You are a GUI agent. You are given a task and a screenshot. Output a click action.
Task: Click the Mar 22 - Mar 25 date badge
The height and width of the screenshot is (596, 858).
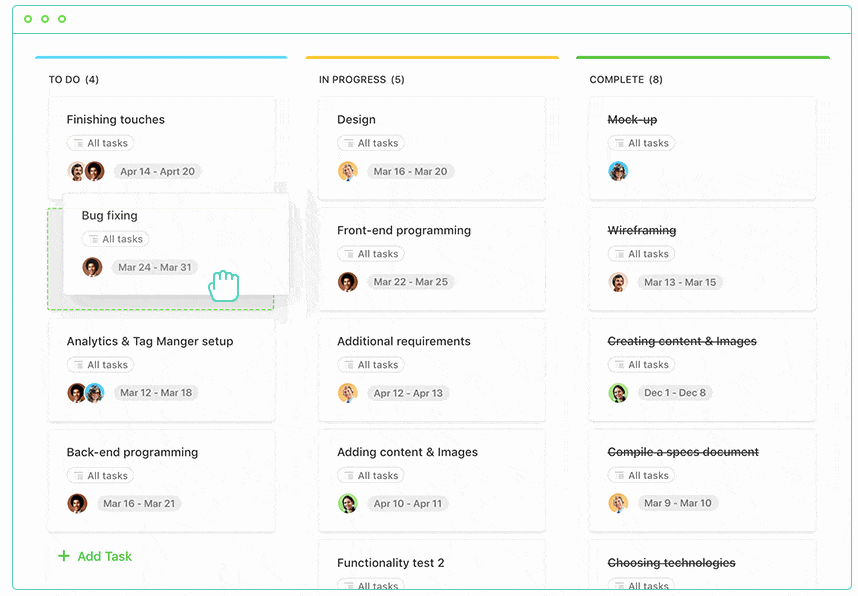pos(410,282)
